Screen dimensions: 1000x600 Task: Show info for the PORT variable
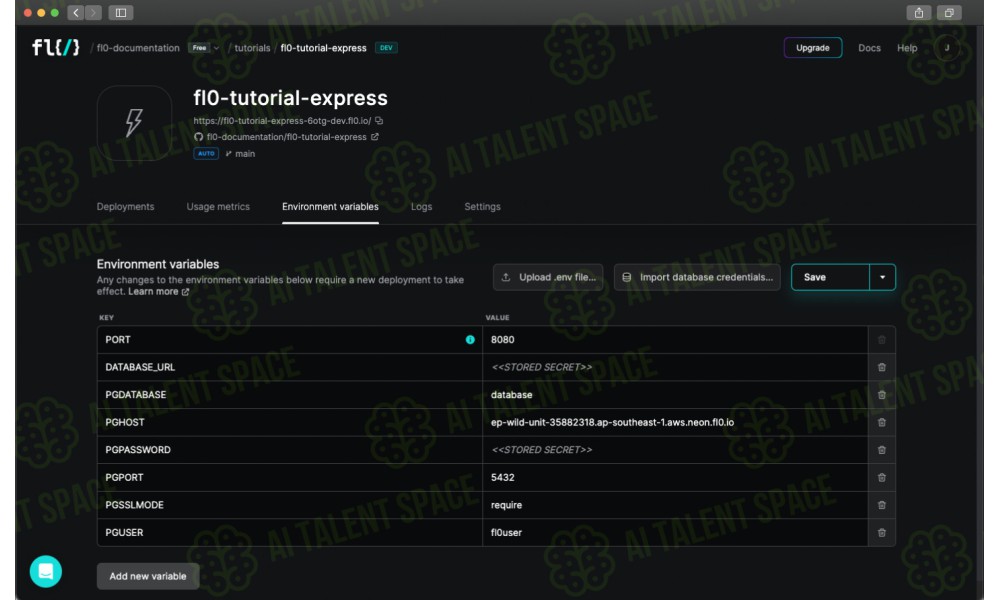[470, 340]
